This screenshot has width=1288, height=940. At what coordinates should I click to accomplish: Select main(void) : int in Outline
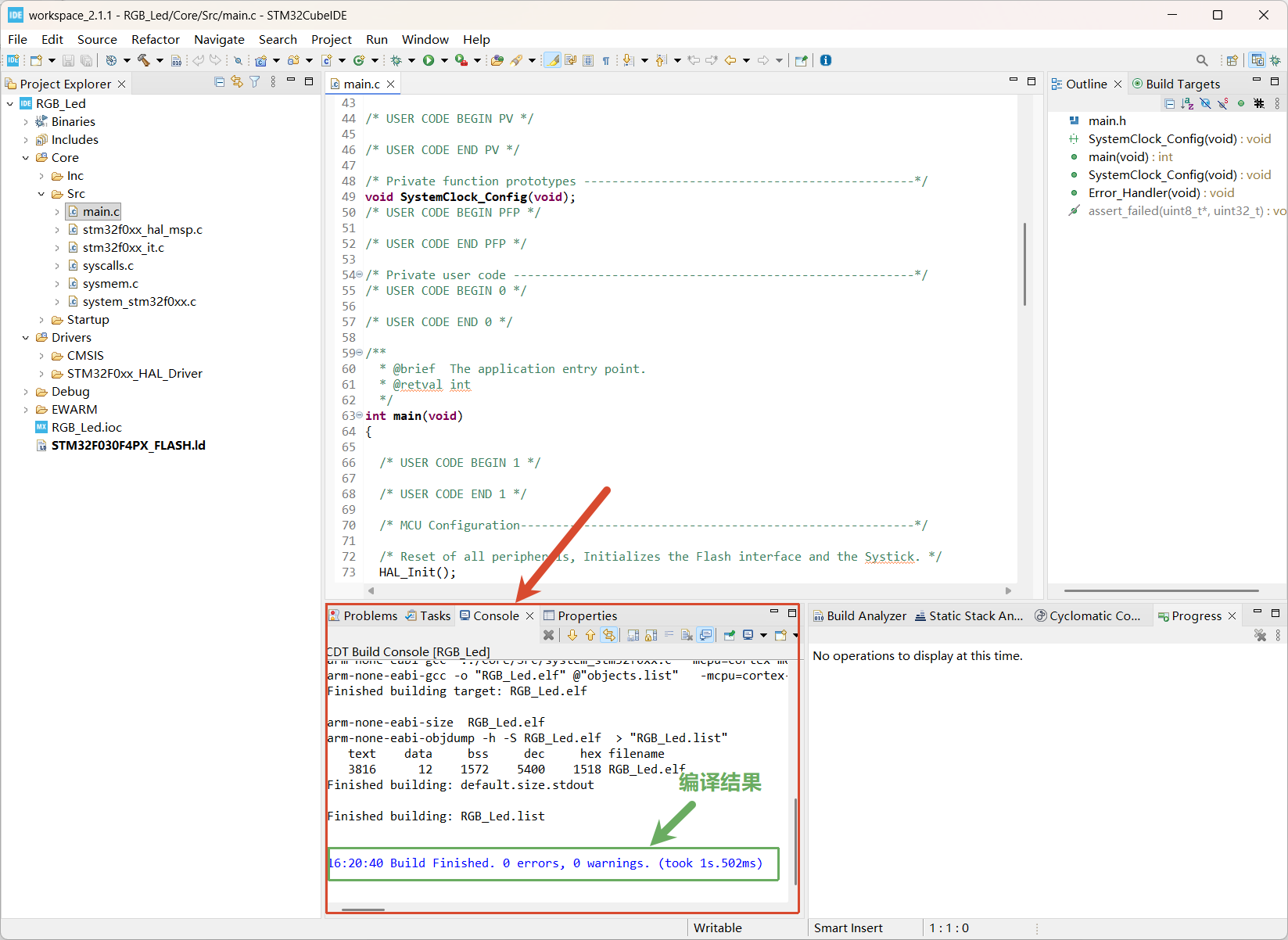click(1130, 156)
